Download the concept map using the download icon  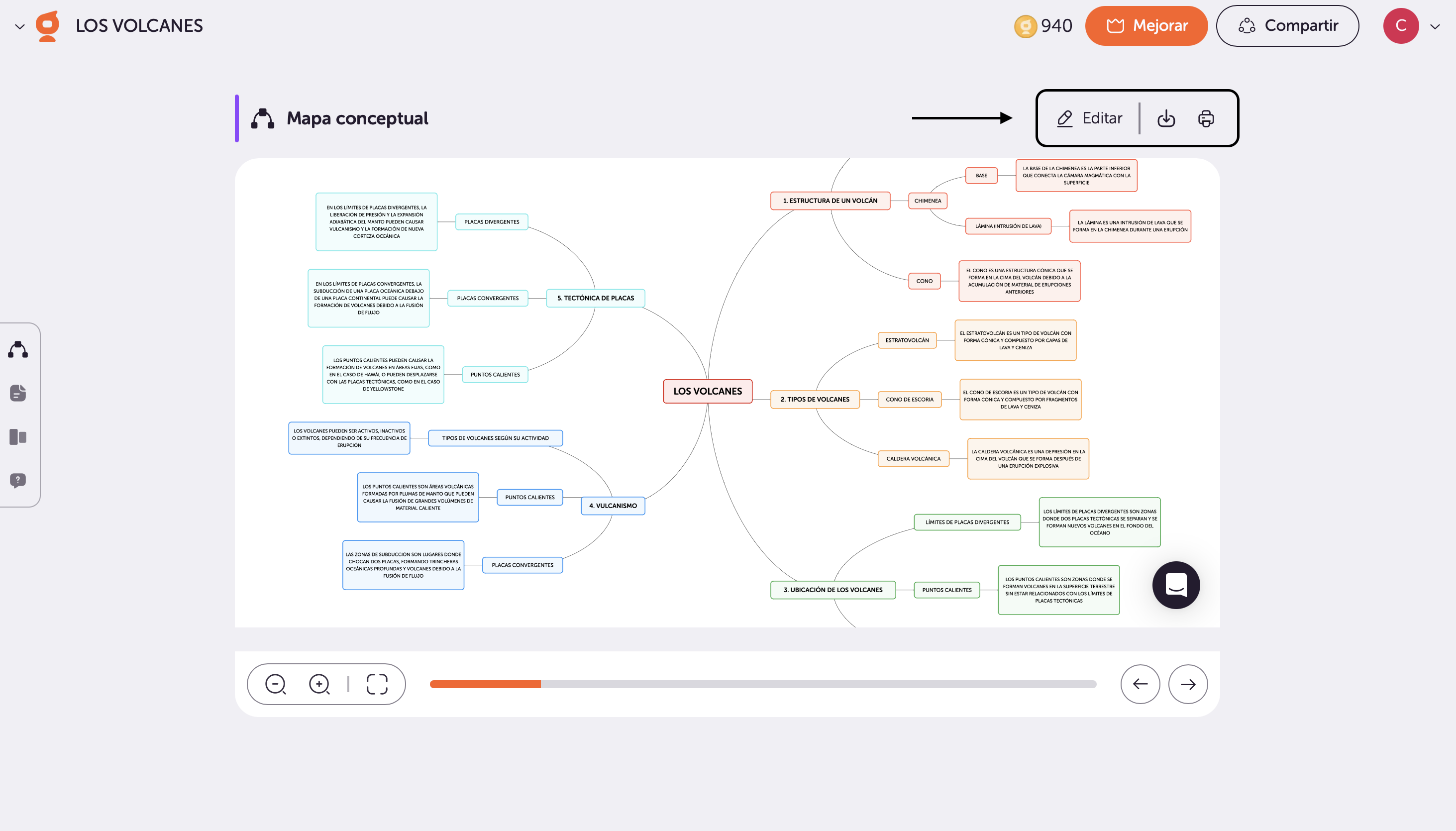click(1166, 118)
